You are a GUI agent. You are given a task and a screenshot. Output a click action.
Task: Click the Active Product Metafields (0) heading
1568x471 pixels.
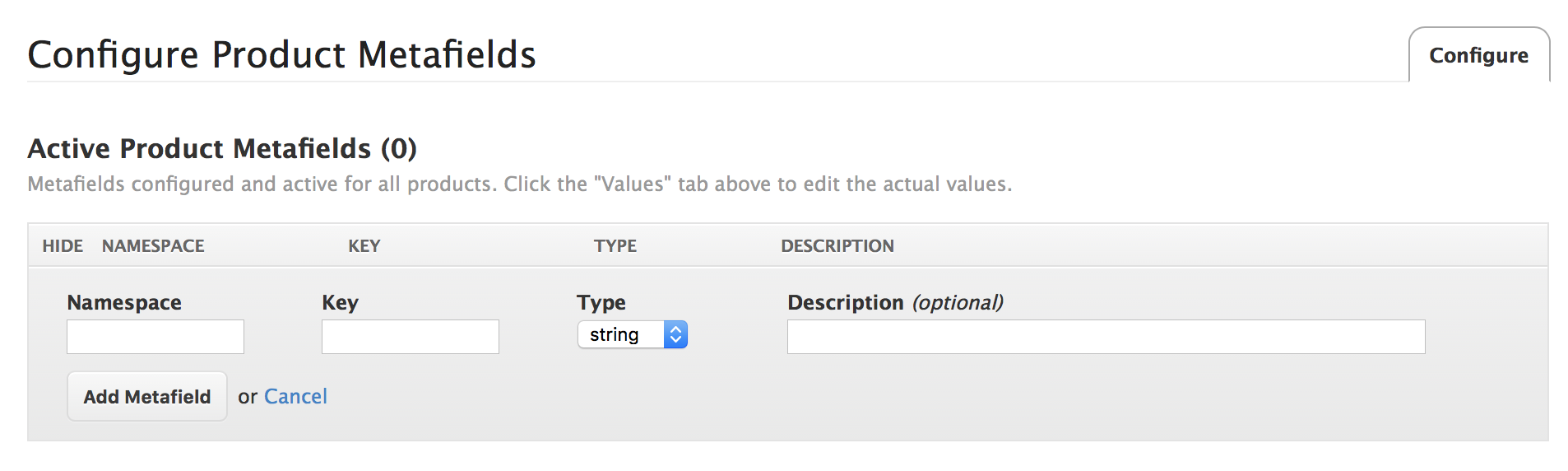[x=222, y=149]
